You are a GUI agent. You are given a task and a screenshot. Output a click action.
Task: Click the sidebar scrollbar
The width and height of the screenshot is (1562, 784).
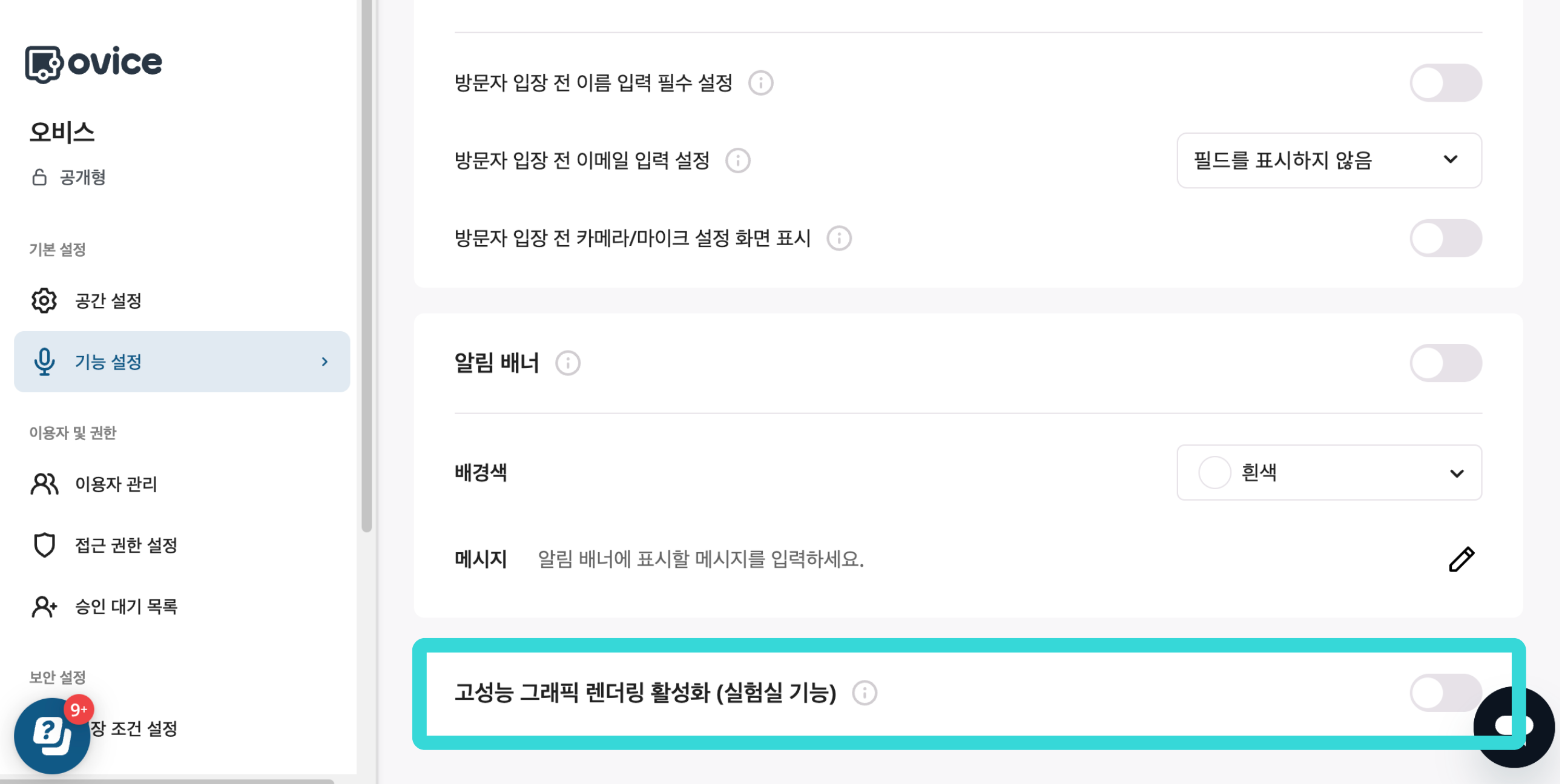[368, 261]
